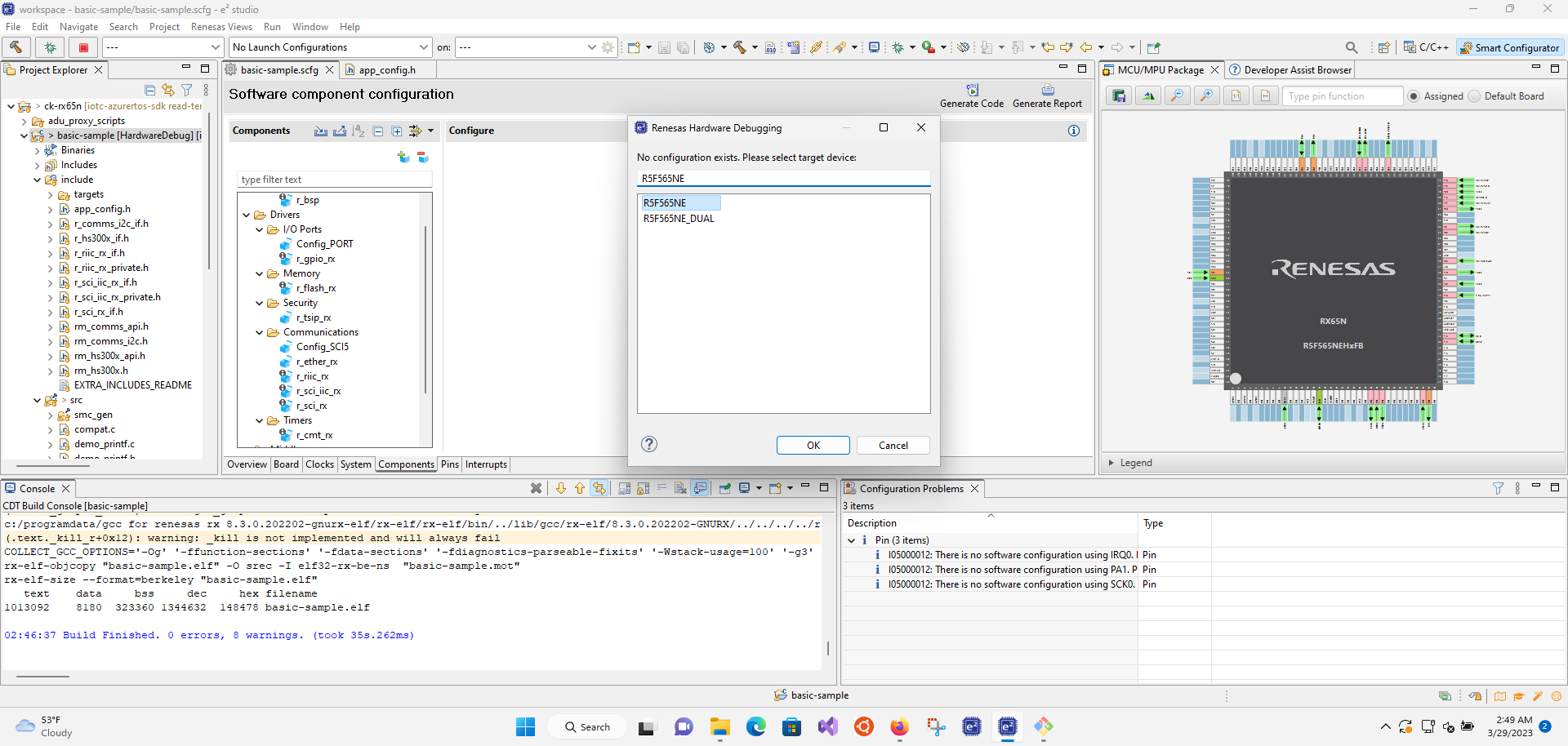Collapse the Drivers folder in Components tree
The image size is (1568, 746).
point(247,215)
